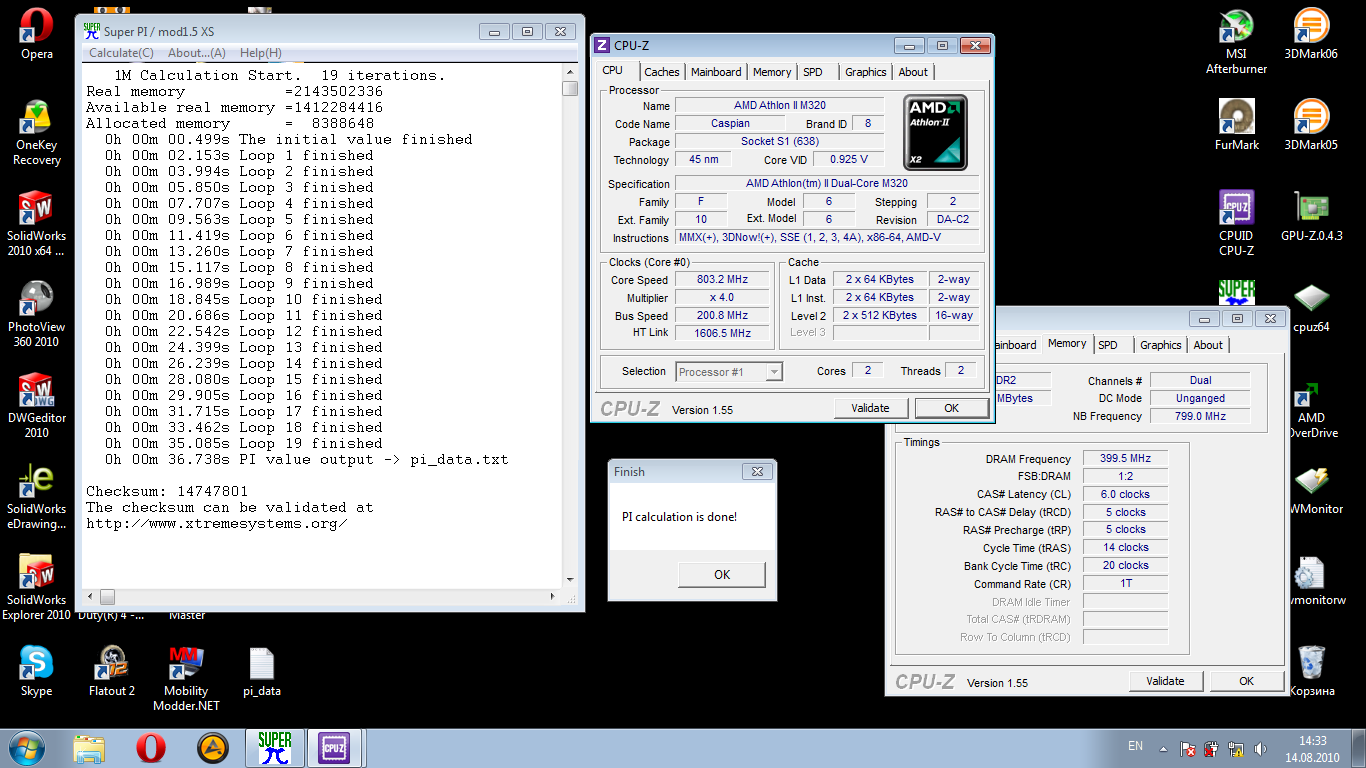Viewport: 1366px width, 768px height.
Task: Click Super PI button on taskbar
Action: (275, 747)
